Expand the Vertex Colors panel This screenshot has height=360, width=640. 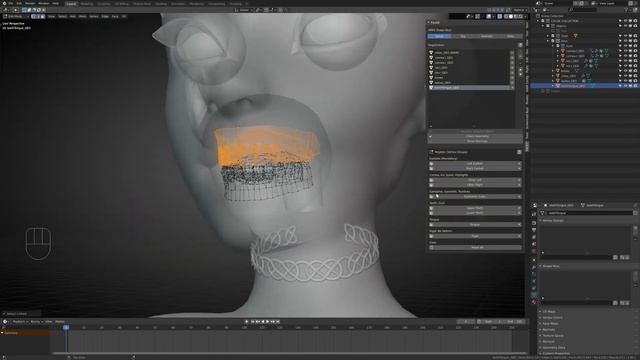552,318
